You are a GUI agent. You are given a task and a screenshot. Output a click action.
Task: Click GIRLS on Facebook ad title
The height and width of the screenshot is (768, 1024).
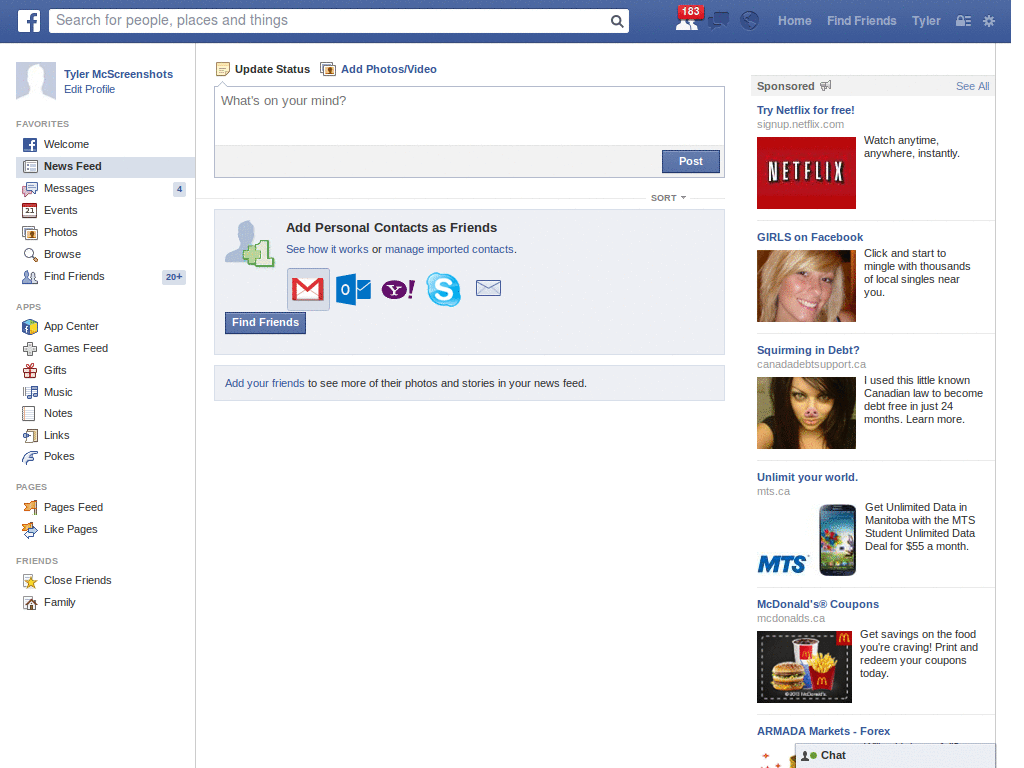click(x=810, y=238)
